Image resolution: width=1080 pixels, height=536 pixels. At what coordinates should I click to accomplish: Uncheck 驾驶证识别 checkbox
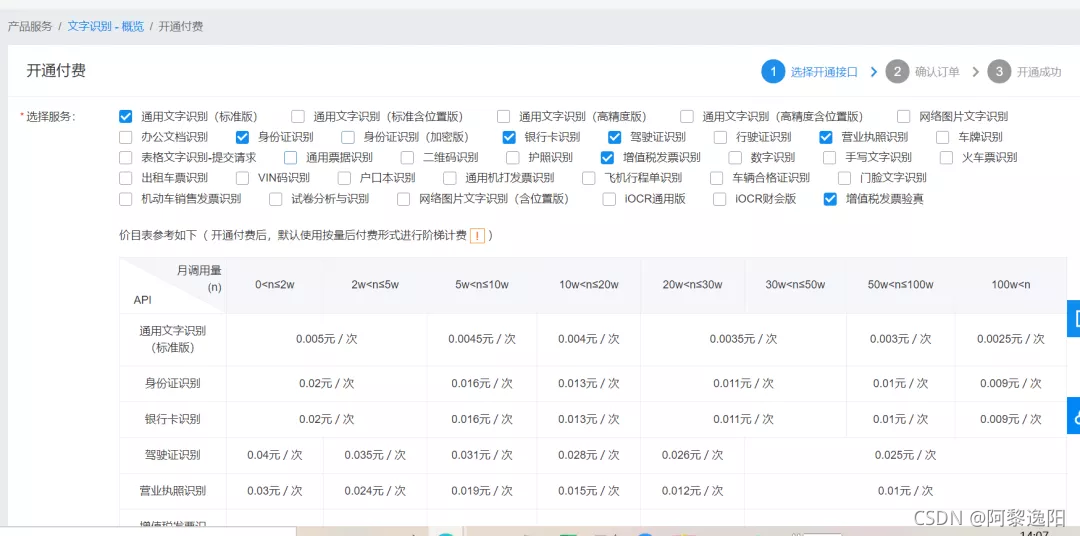(x=615, y=137)
